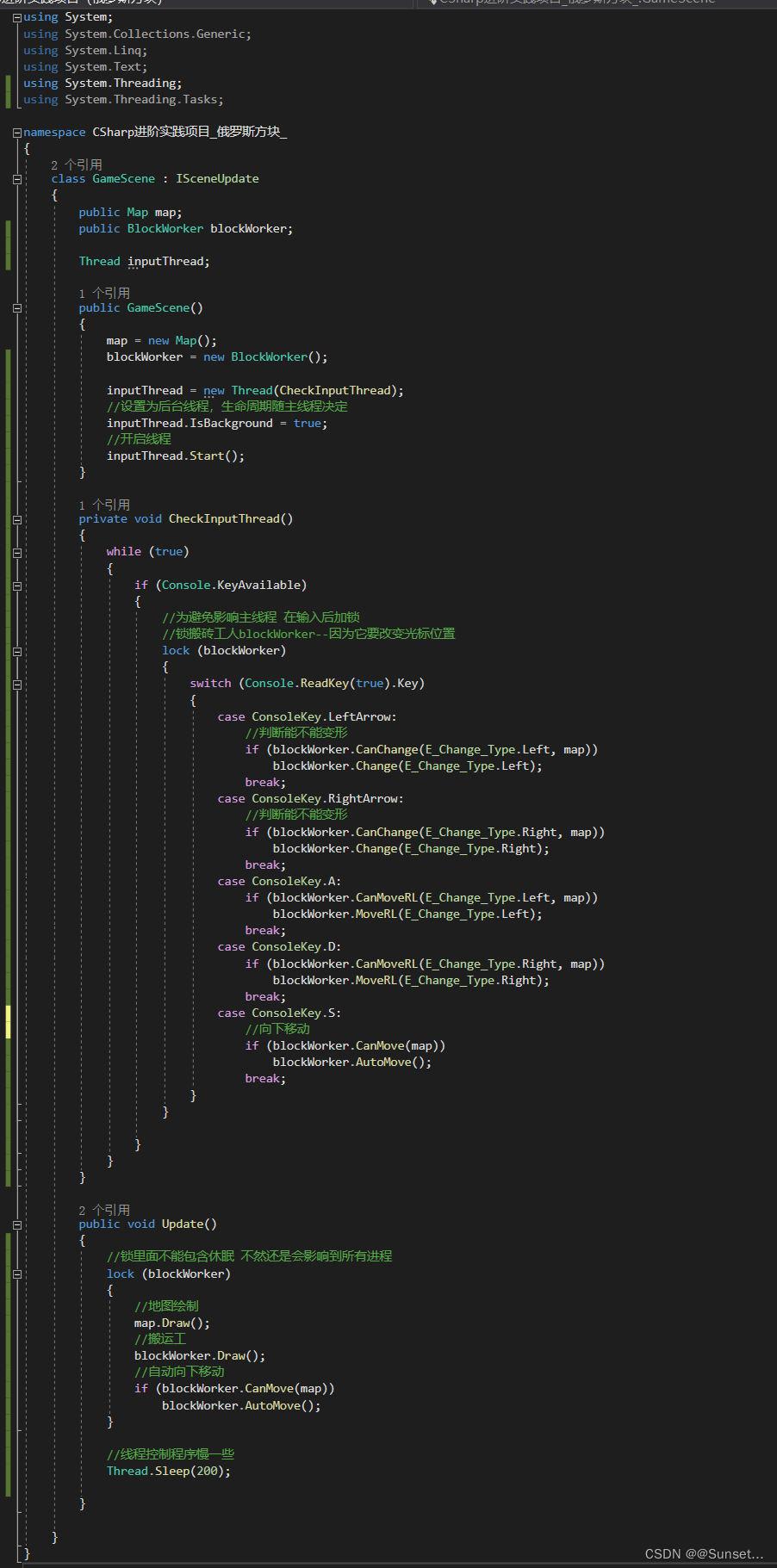The width and height of the screenshot is (777, 1568).
Task: Collapse the while (true) loop
Action: coord(16,552)
